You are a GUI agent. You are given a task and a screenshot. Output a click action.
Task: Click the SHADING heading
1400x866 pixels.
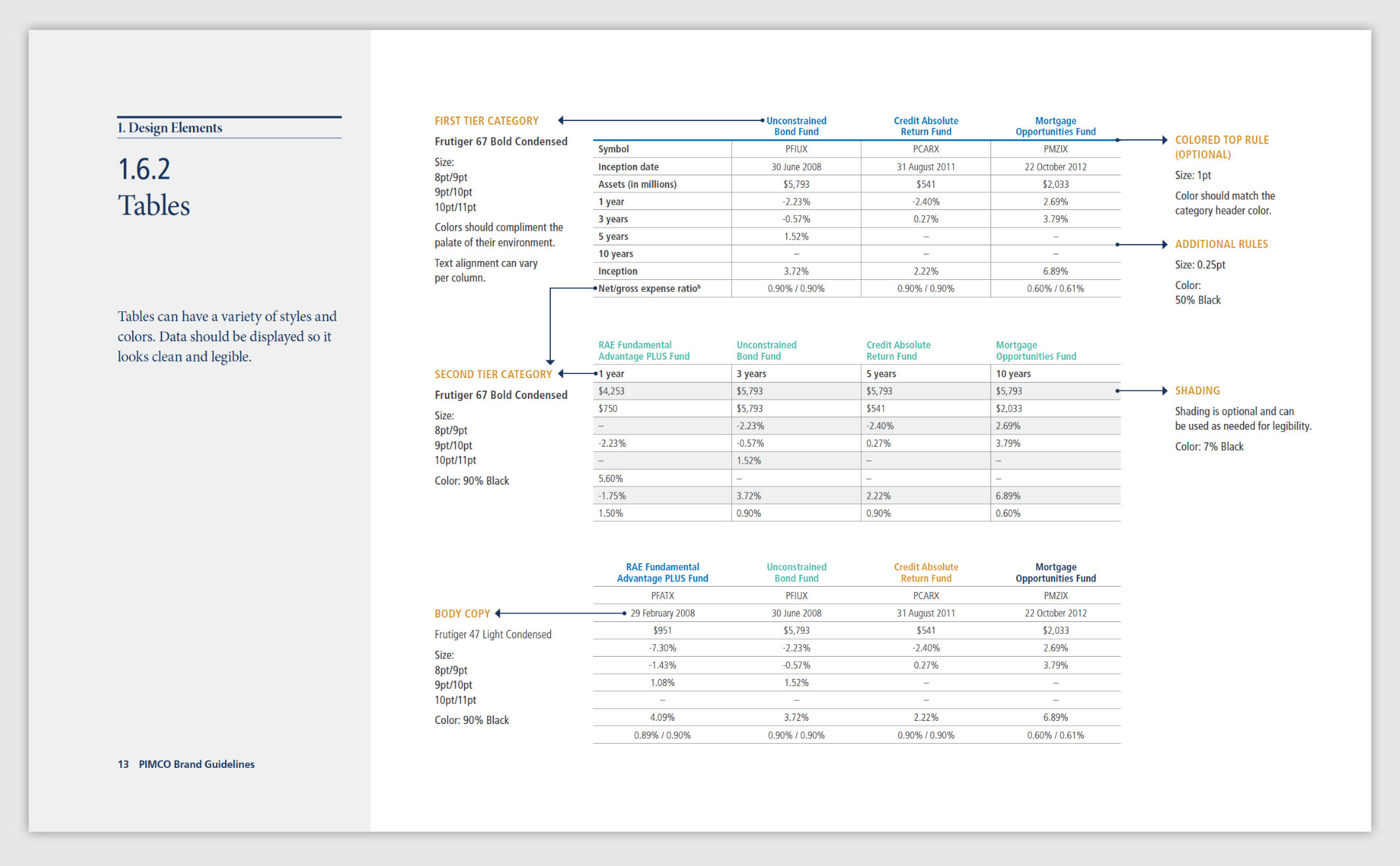point(1197,390)
